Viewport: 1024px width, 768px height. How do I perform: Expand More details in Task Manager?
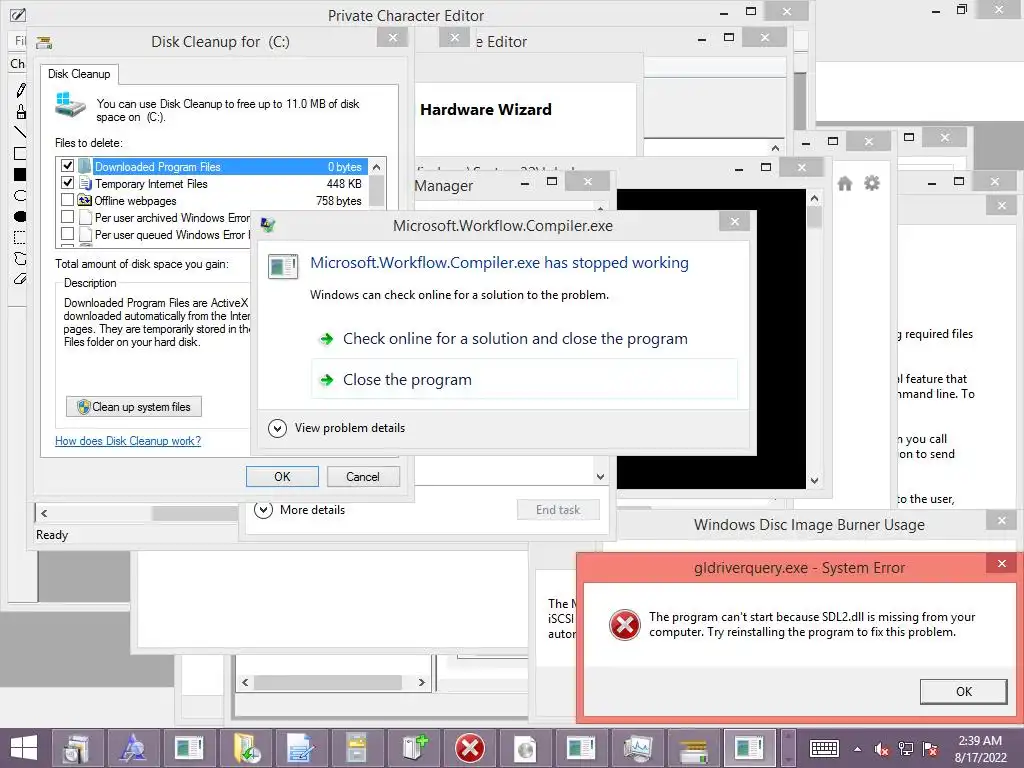[x=300, y=510]
